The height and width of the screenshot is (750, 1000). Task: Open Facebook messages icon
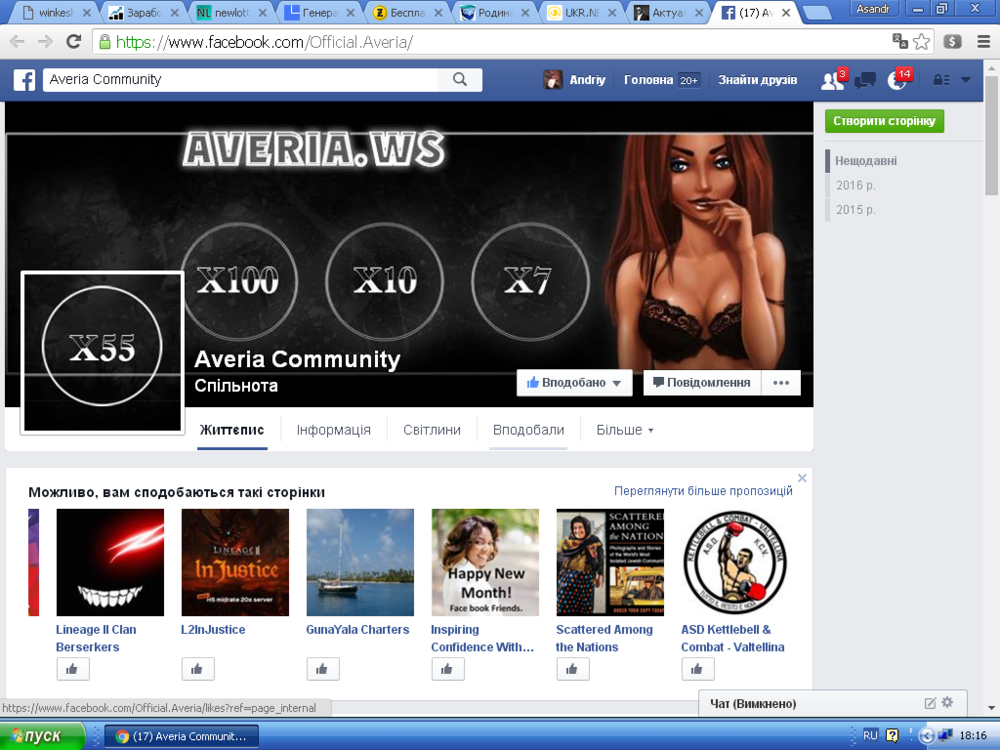click(x=865, y=81)
